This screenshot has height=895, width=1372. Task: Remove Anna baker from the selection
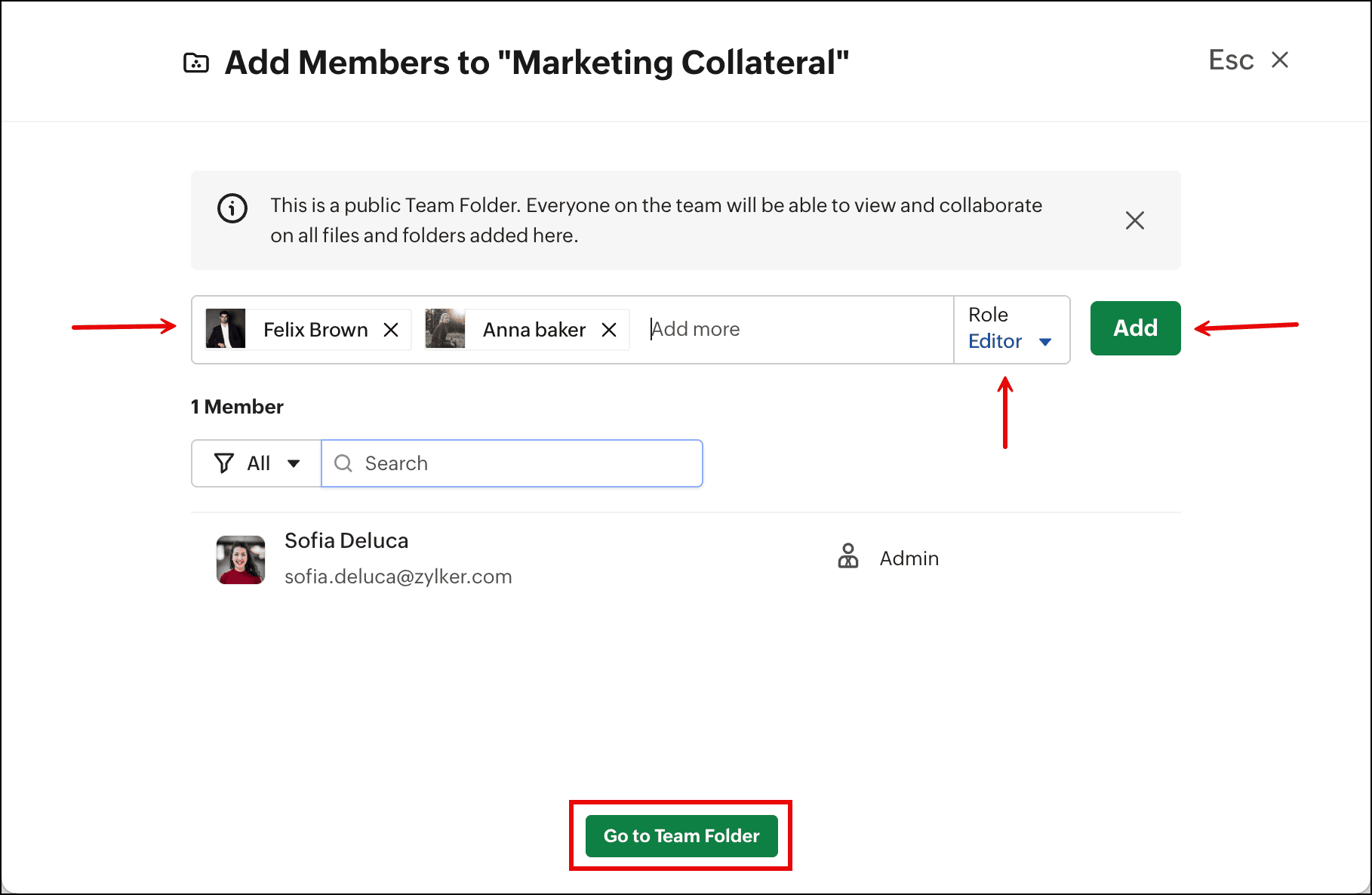pyautogui.click(x=609, y=330)
